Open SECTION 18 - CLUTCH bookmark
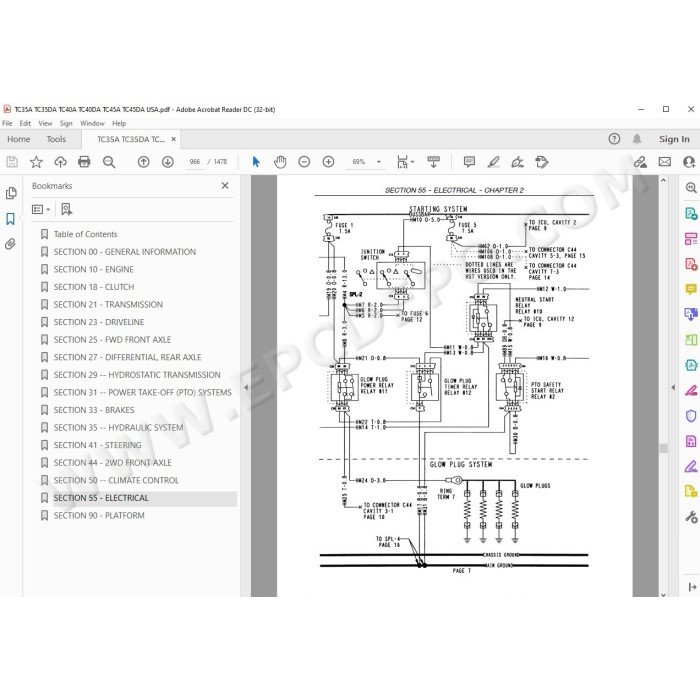 coord(94,287)
